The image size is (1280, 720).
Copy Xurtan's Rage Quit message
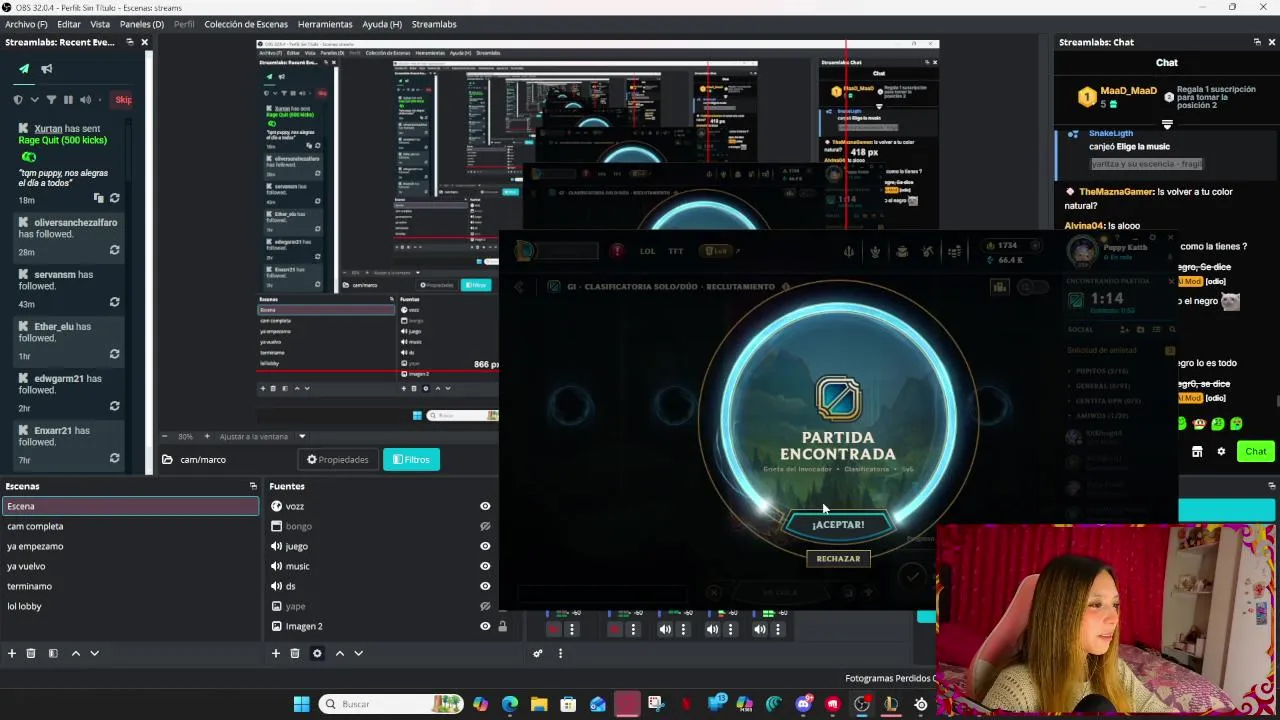coord(98,199)
